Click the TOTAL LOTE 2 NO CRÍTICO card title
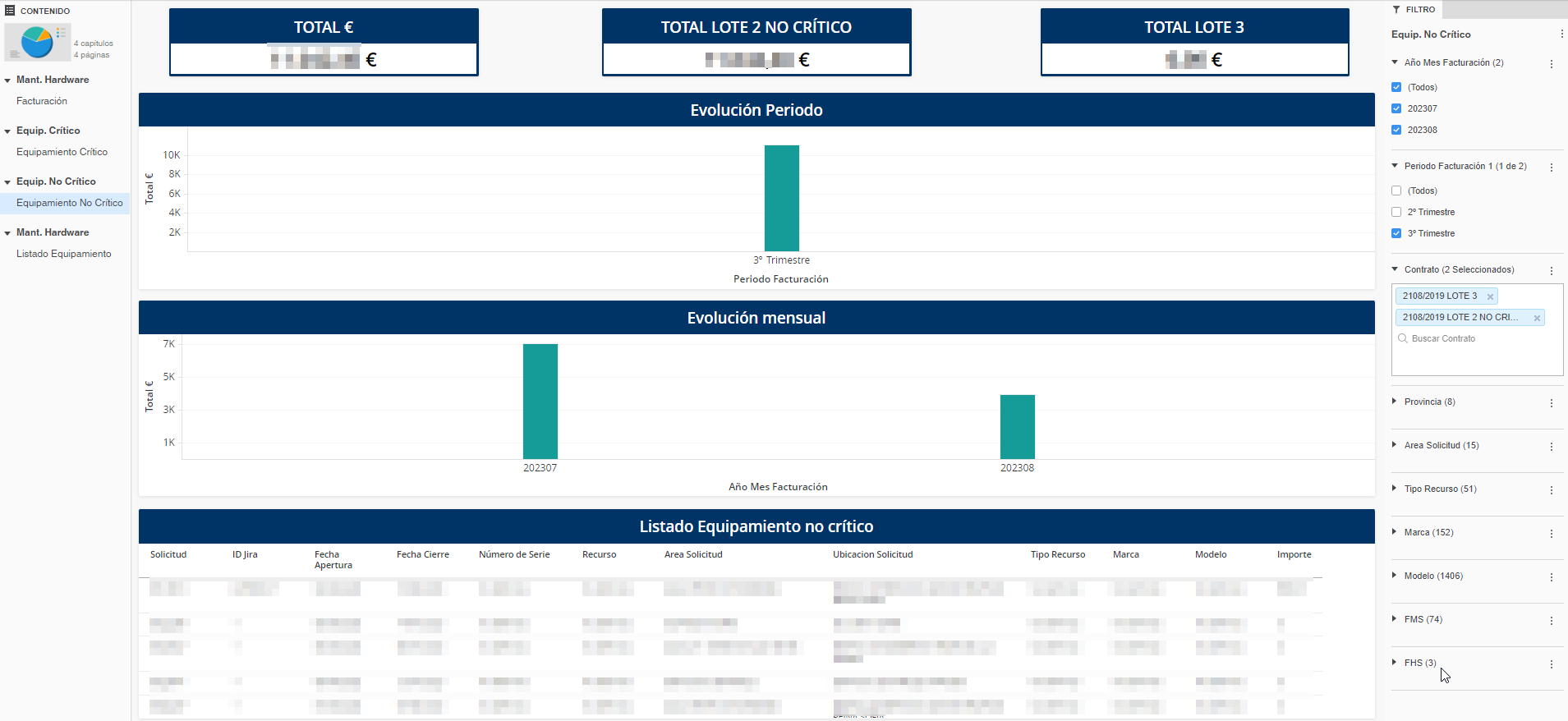The image size is (1568, 721). pos(756,27)
